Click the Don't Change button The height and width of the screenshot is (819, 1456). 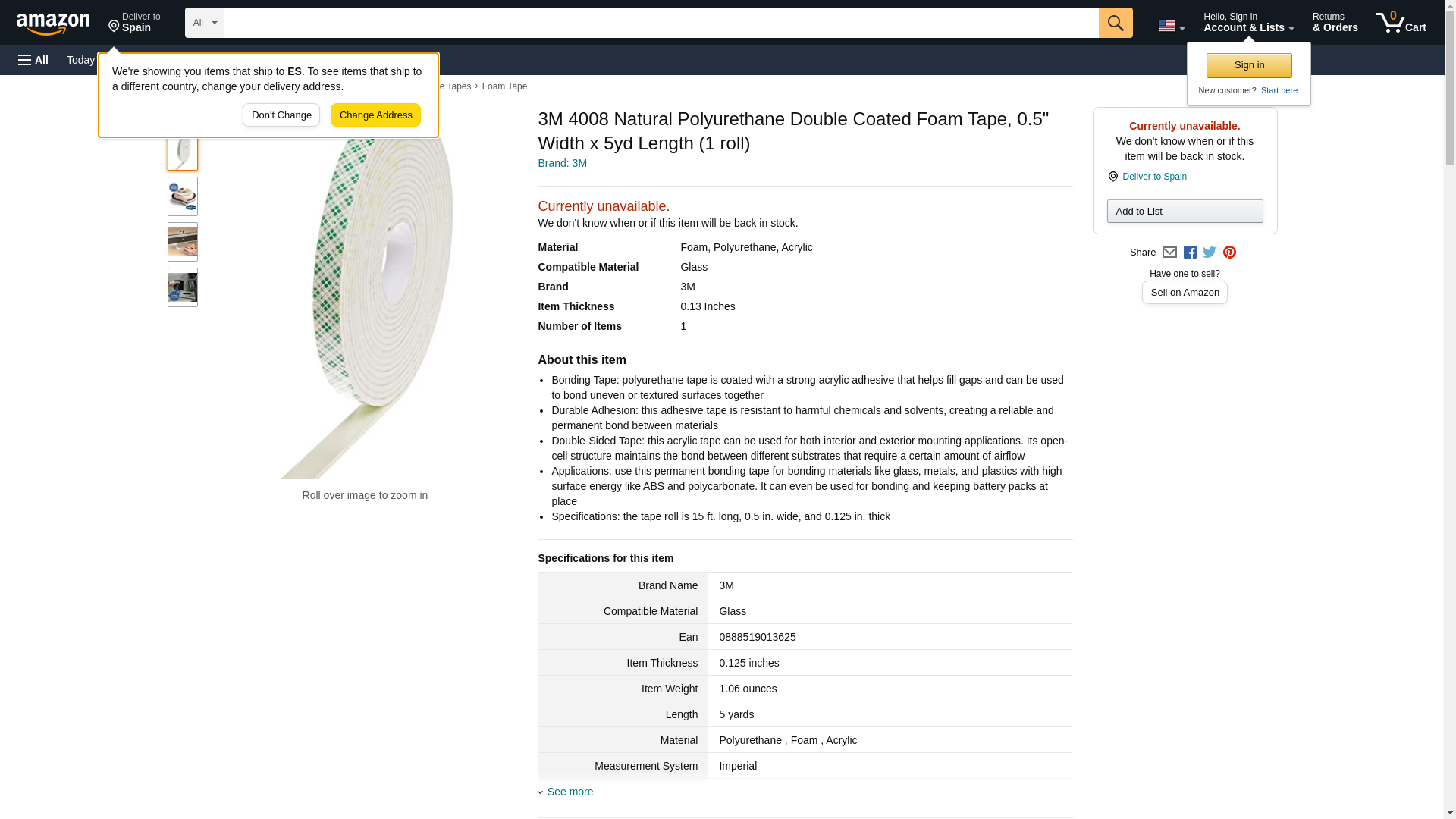(x=281, y=115)
